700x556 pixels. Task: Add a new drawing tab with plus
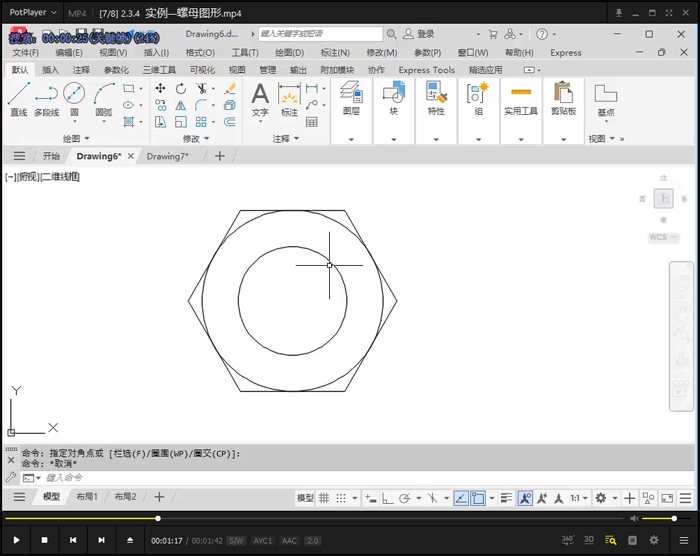pos(220,156)
